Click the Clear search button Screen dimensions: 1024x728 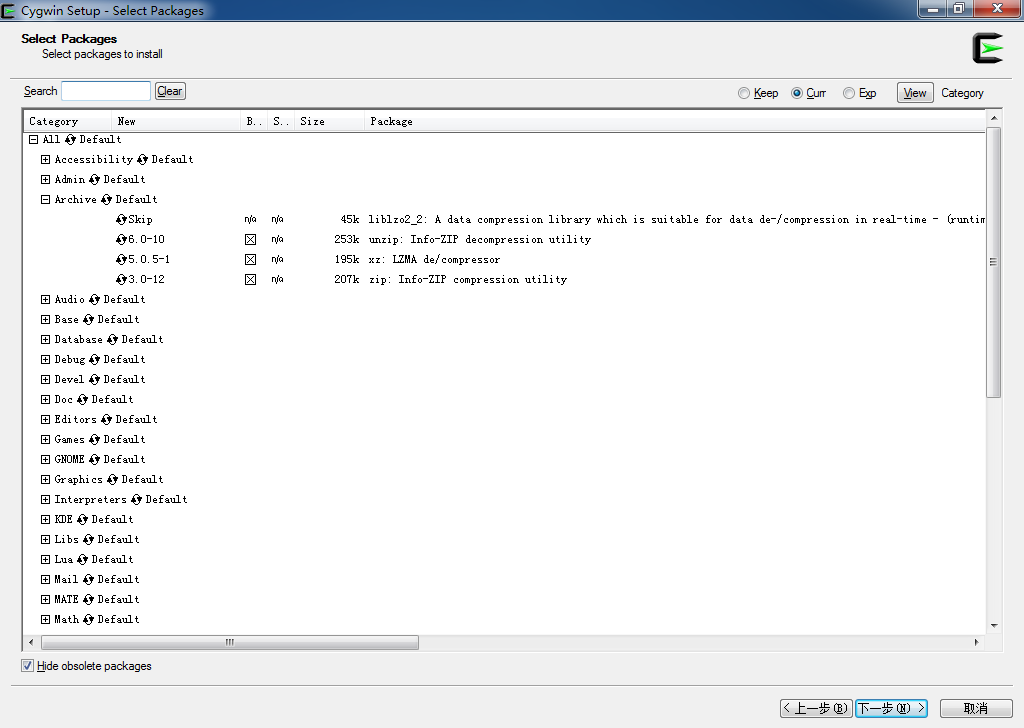coord(170,91)
